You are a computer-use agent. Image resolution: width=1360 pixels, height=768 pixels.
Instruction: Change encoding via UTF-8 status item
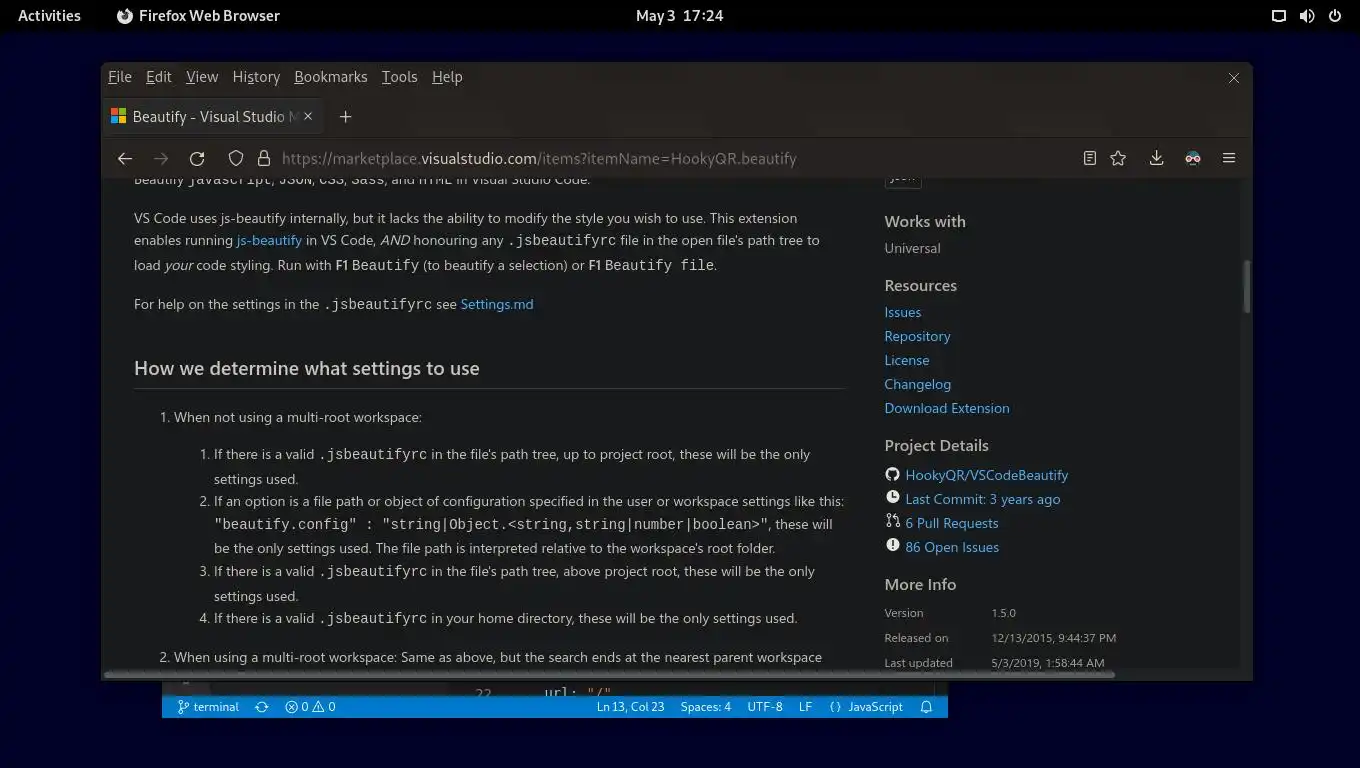765,707
